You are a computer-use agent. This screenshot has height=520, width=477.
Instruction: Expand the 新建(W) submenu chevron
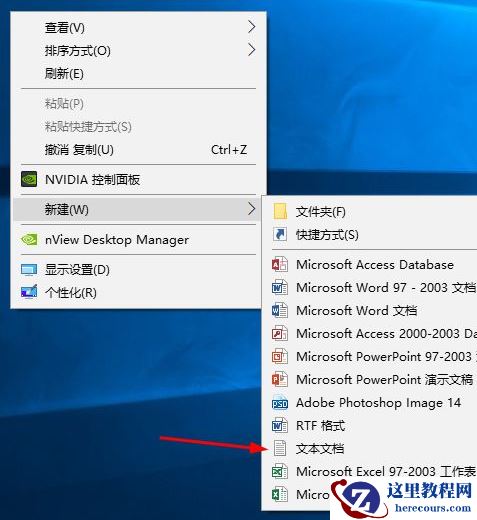point(252,209)
